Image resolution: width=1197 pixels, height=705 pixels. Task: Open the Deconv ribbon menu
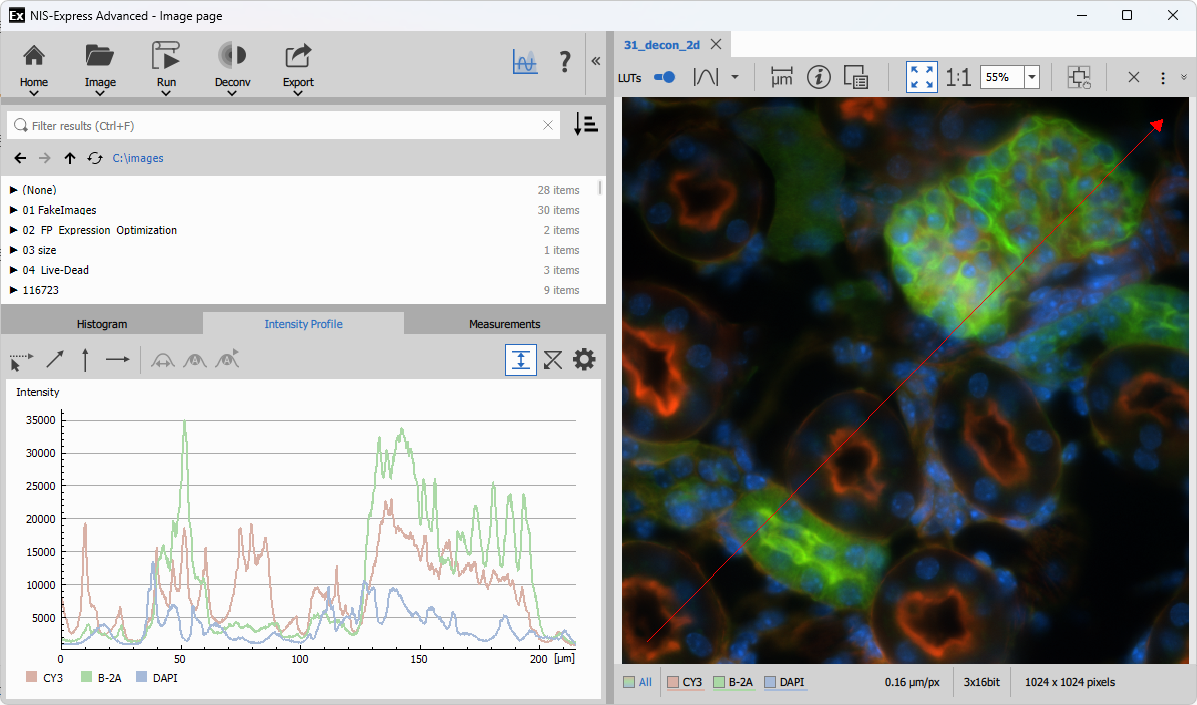click(x=232, y=67)
